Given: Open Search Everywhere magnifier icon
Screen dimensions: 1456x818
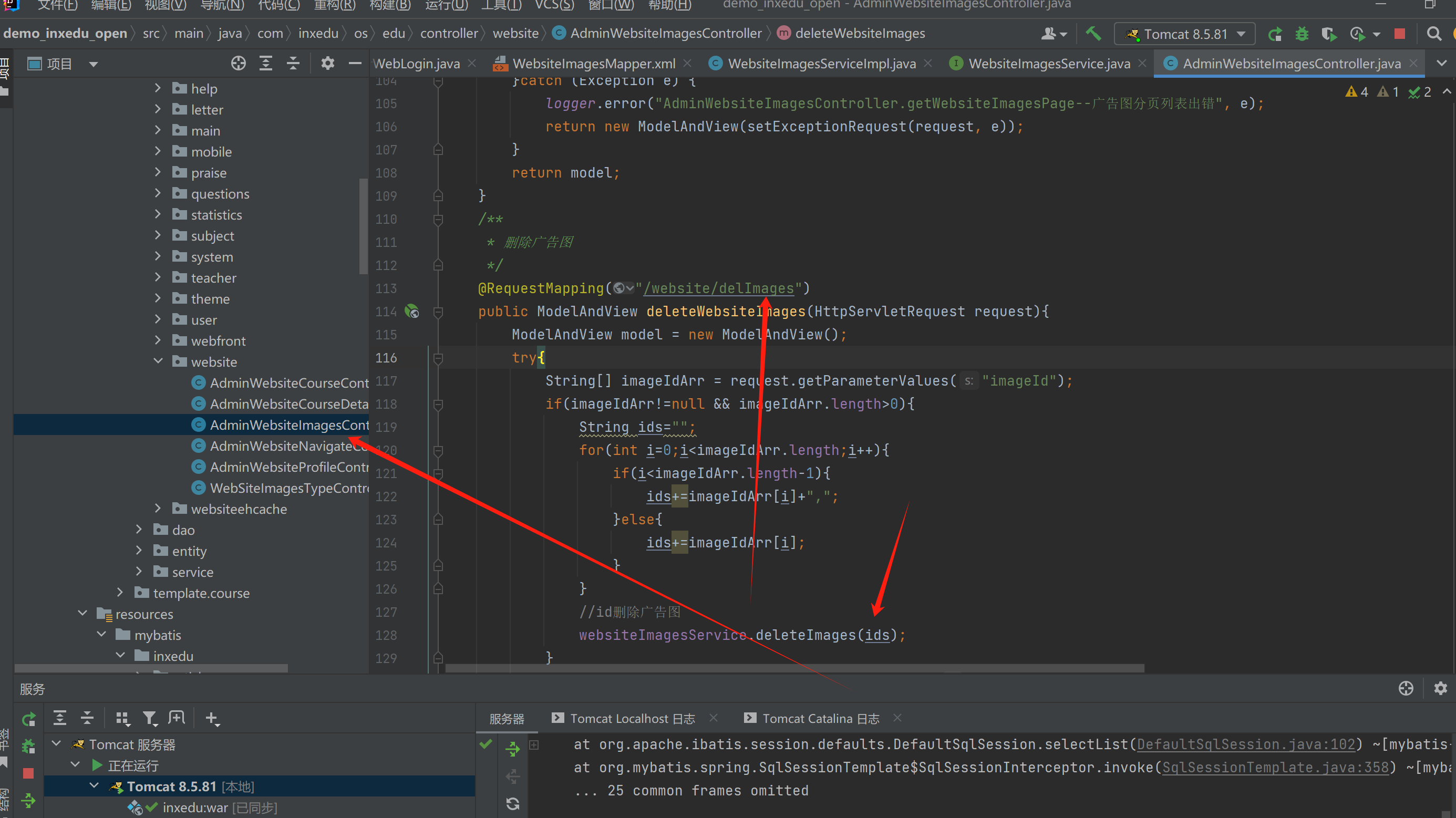Looking at the screenshot, I should [1434, 34].
